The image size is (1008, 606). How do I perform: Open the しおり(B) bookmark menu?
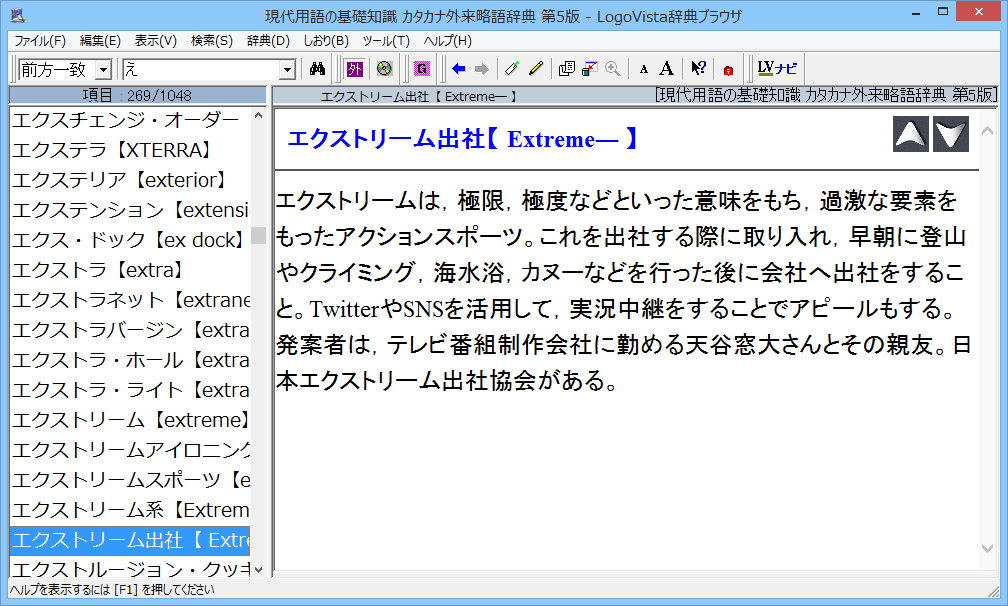[x=325, y=41]
